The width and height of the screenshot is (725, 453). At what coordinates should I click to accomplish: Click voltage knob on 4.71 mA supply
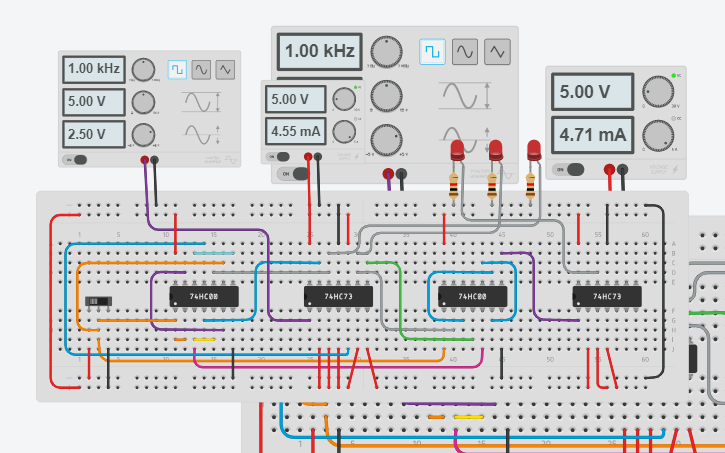coord(657,91)
